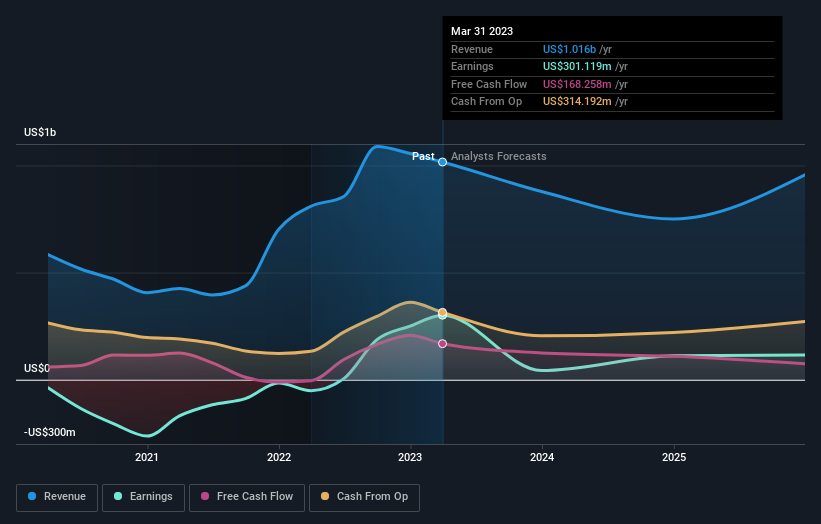Viewport: 821px width, 524px height.
Task: Click the tooltip value US$1.016b
Action: point(569,49)
